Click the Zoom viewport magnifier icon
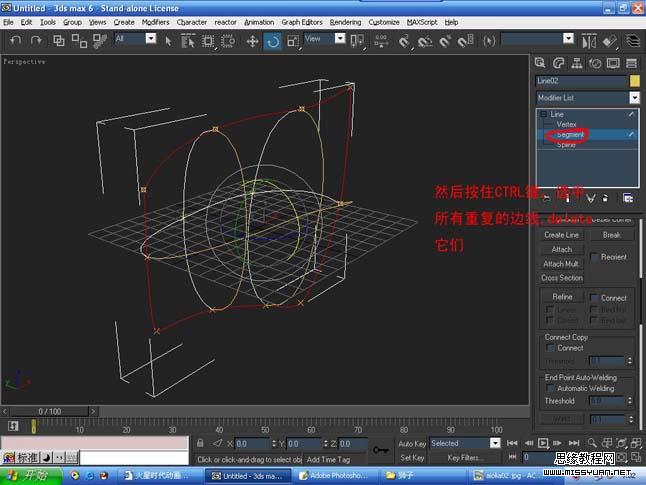The image size is (646, 485). coord(592,443)
